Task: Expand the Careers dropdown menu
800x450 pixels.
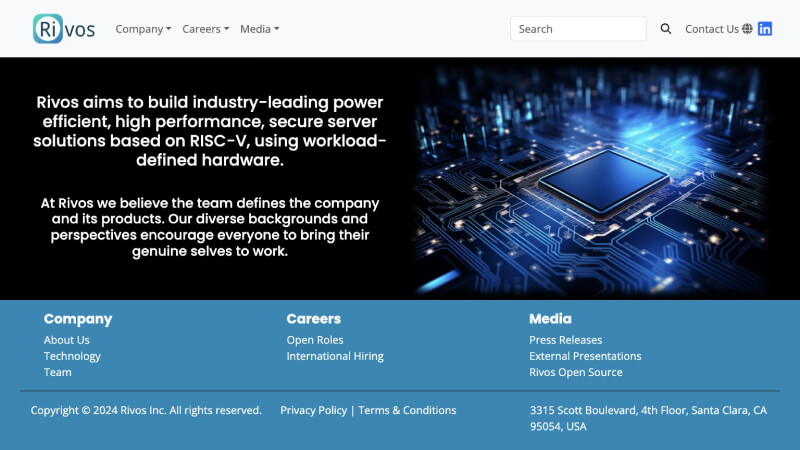Action: [x=206, y=29]
